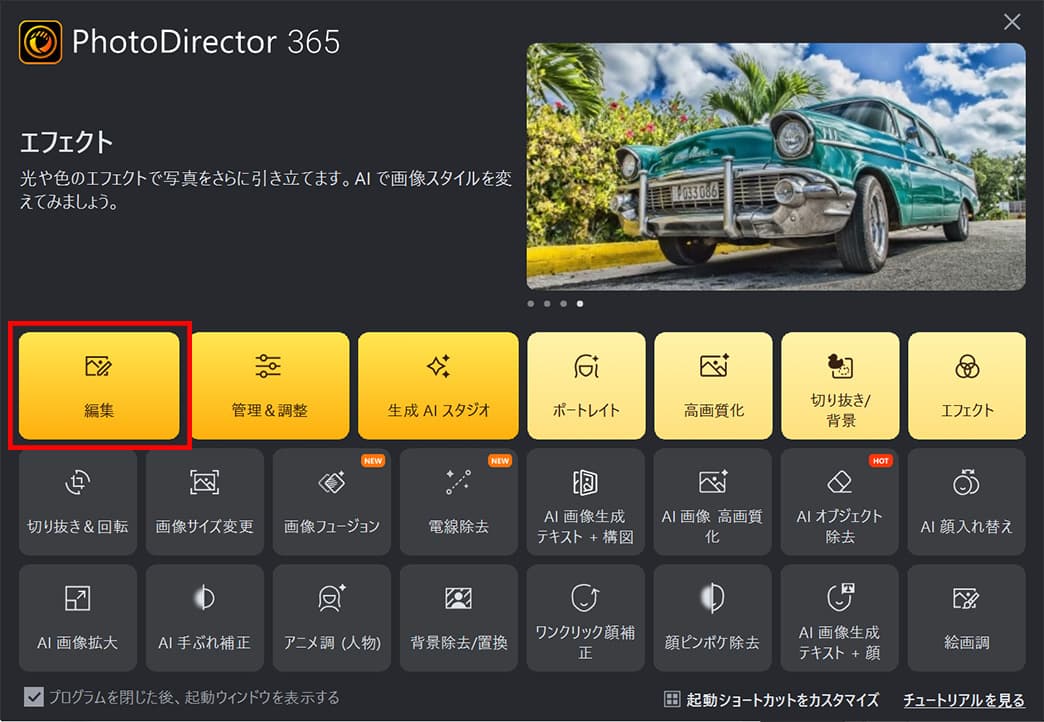This screenshot has height=722, width=1044.
Task: Toggle プログラムを閉じた後、起動ウィンドウを表示する checkbox
Action: 33,698
